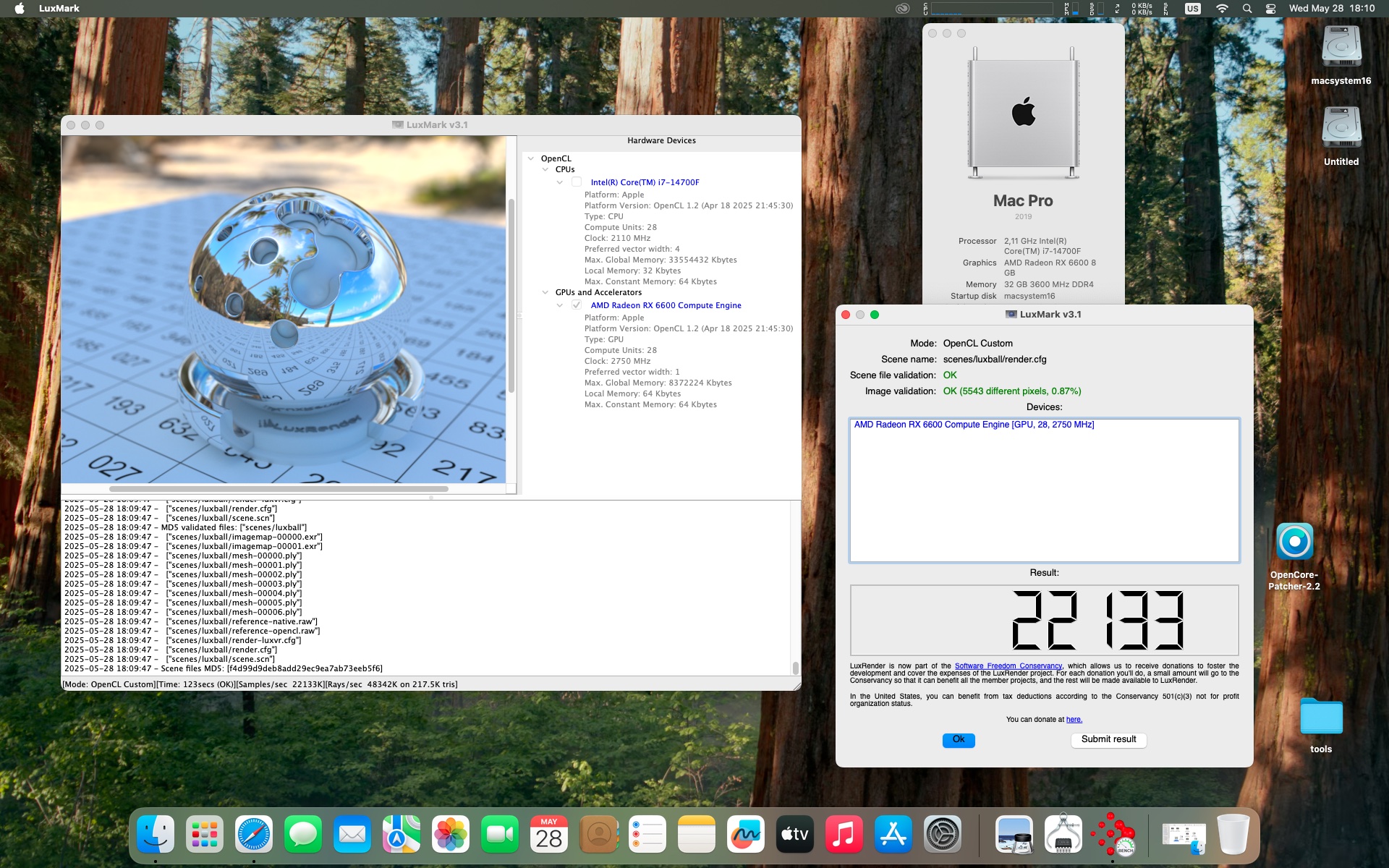Open Control Center from the menu bar

click(x=1270, y=9)
